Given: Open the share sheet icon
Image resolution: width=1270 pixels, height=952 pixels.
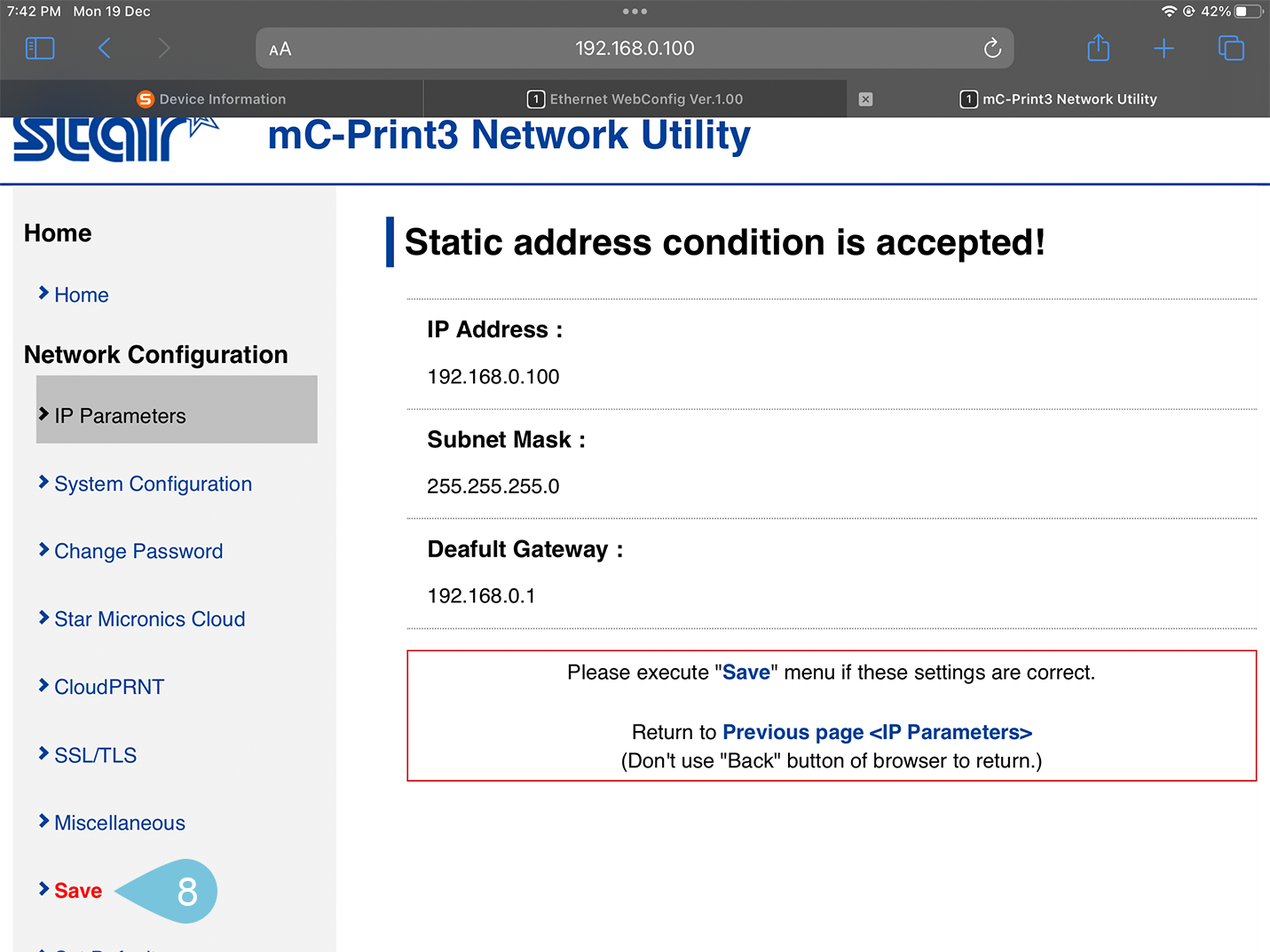Looking at the screenshot, I should [x=1098, y=48].
